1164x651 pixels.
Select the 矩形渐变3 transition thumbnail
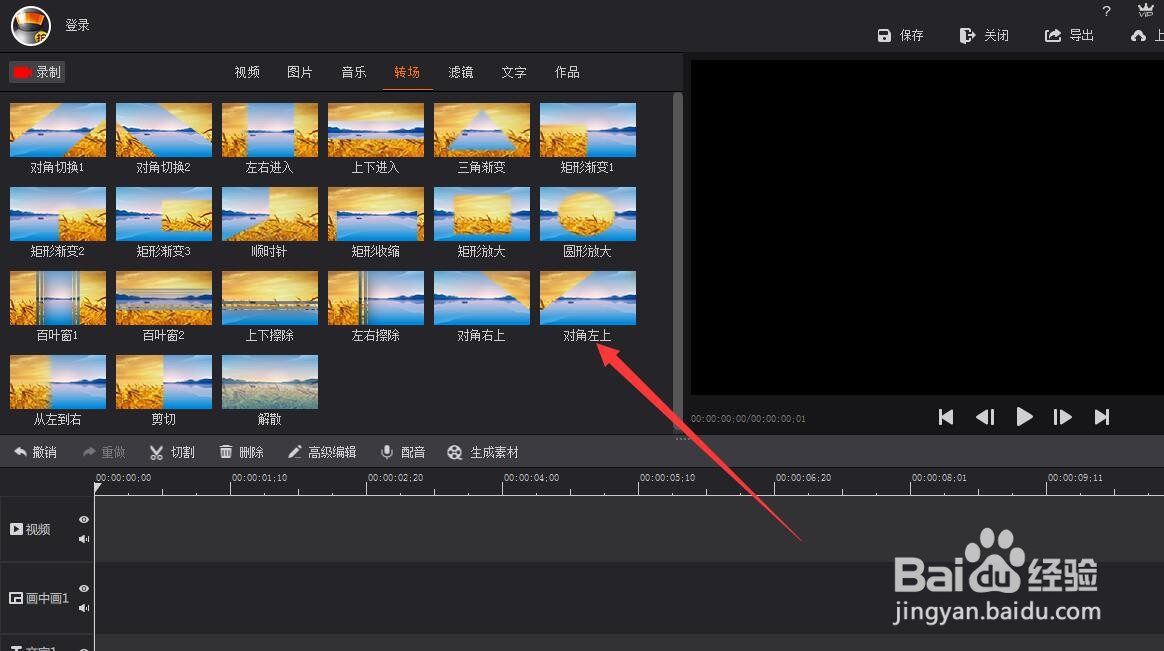click(x=164, y=214)
